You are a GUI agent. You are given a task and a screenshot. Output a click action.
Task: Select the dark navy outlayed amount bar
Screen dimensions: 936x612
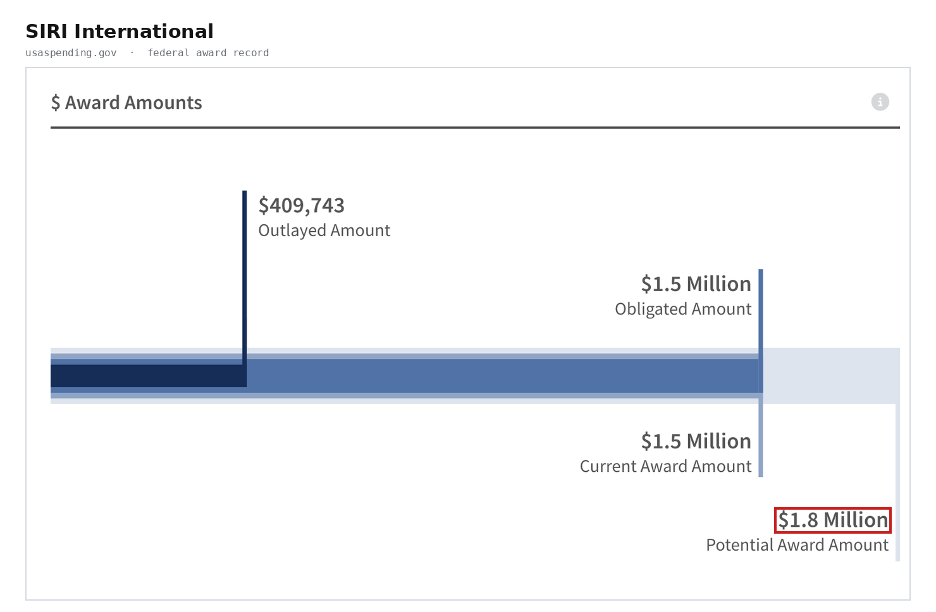click(149, 376)
